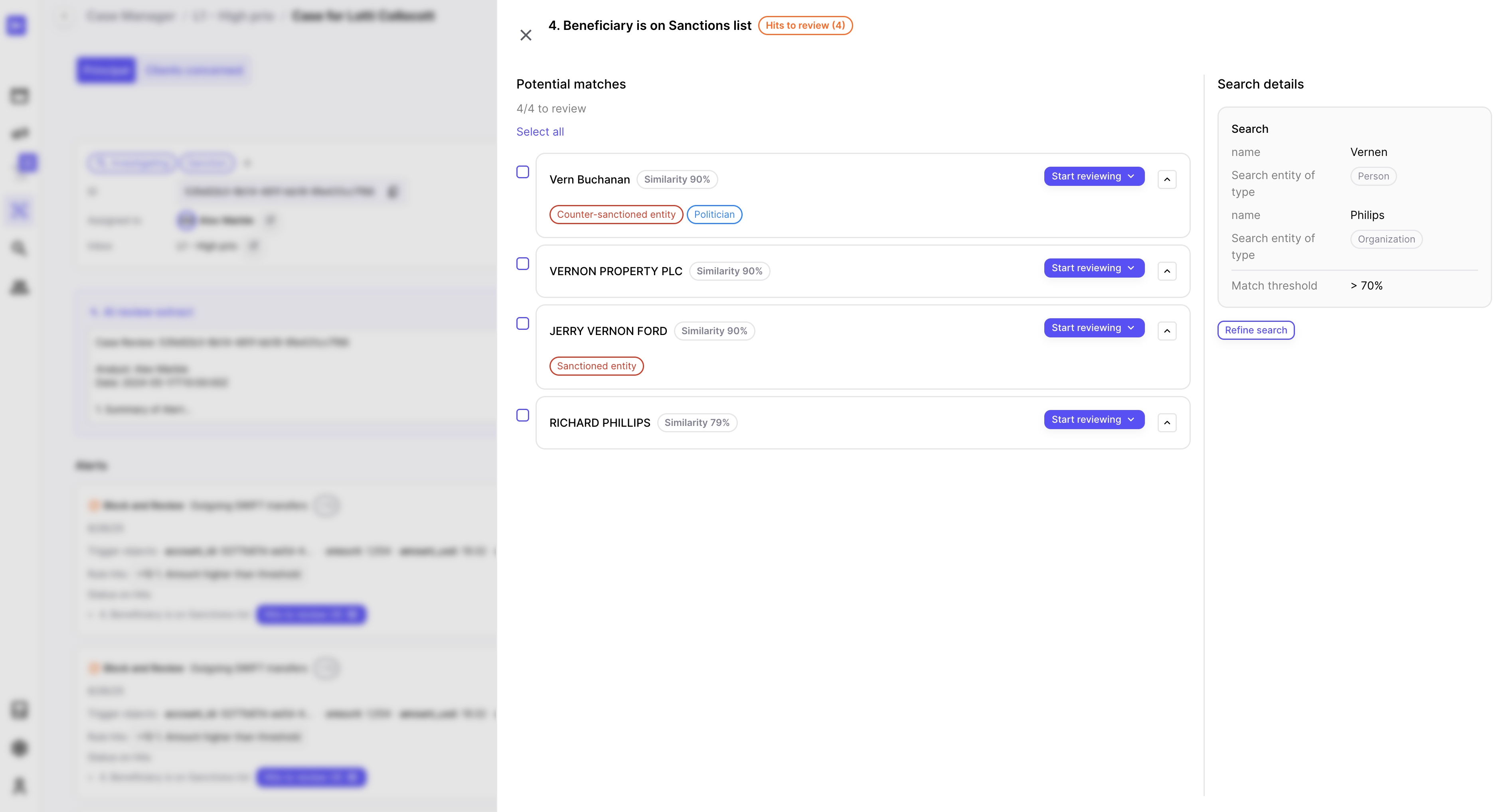1510x812 pixels.
Task: Select the JERRY VERNON FORD checkbox
Action: tap(523, 323)
